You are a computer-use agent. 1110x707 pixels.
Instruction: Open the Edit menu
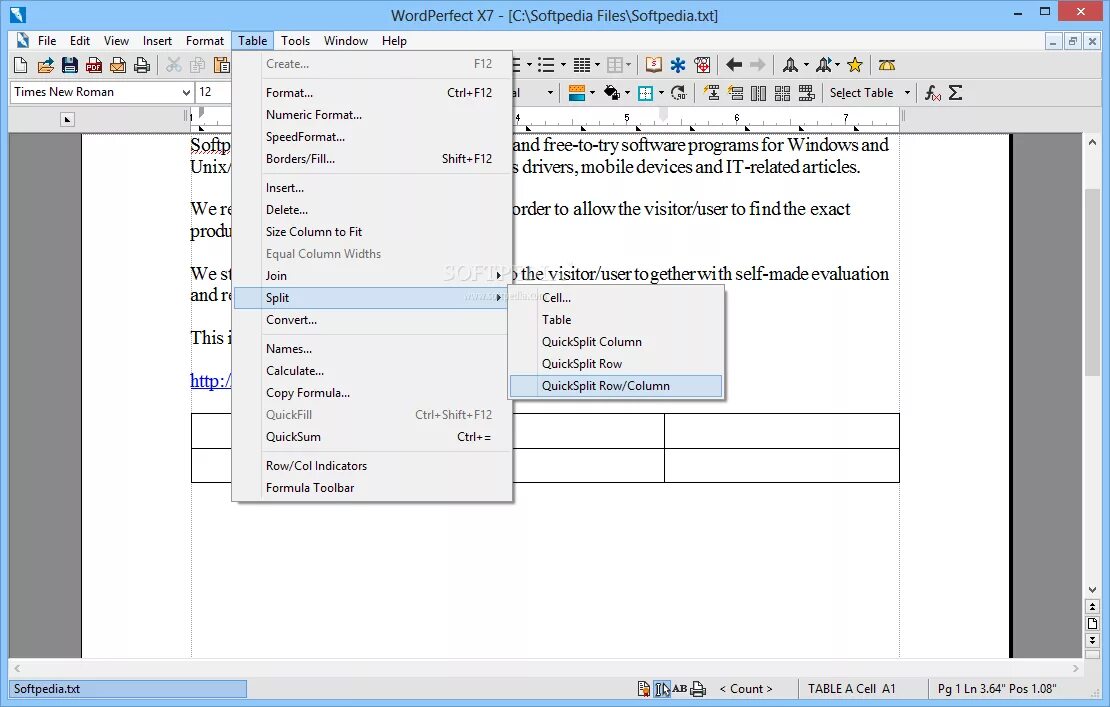click(x=79, y=41)
